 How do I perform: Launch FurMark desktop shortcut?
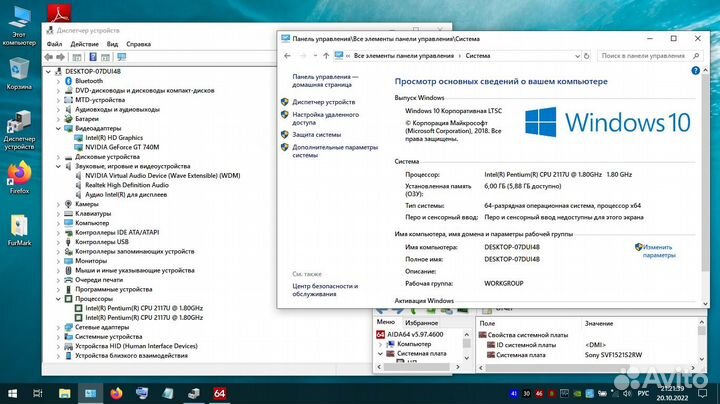(x=19, y=230)
